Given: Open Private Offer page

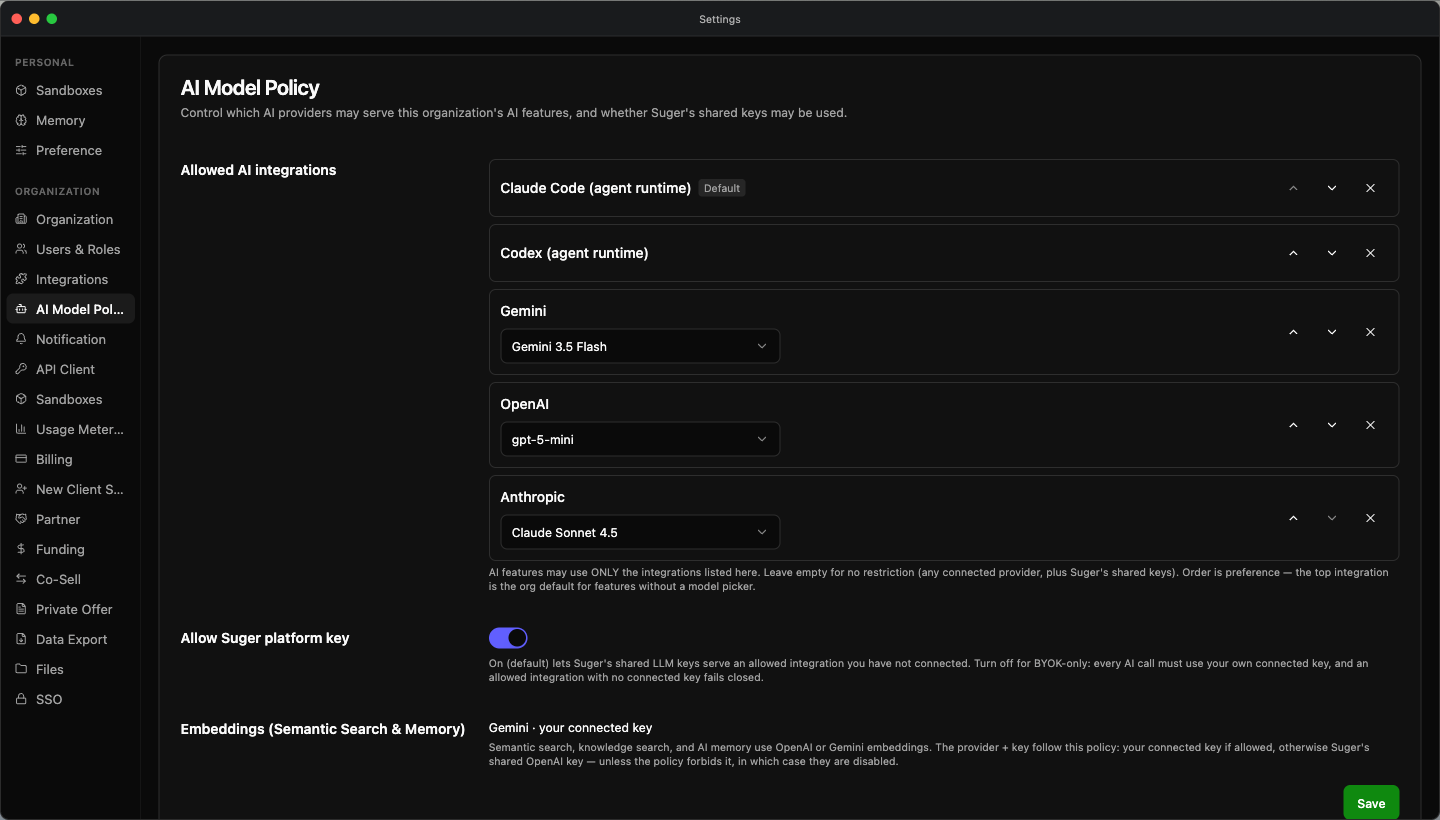Looking at the screenshot, I should point(70,609).
